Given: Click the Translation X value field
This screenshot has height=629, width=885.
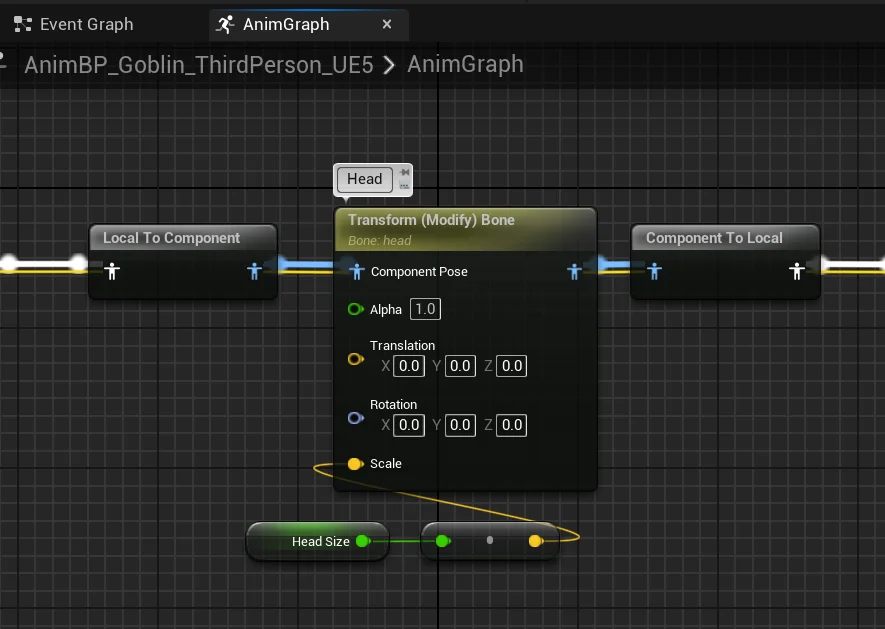Looking at the screenshot, I should point(409,366).
